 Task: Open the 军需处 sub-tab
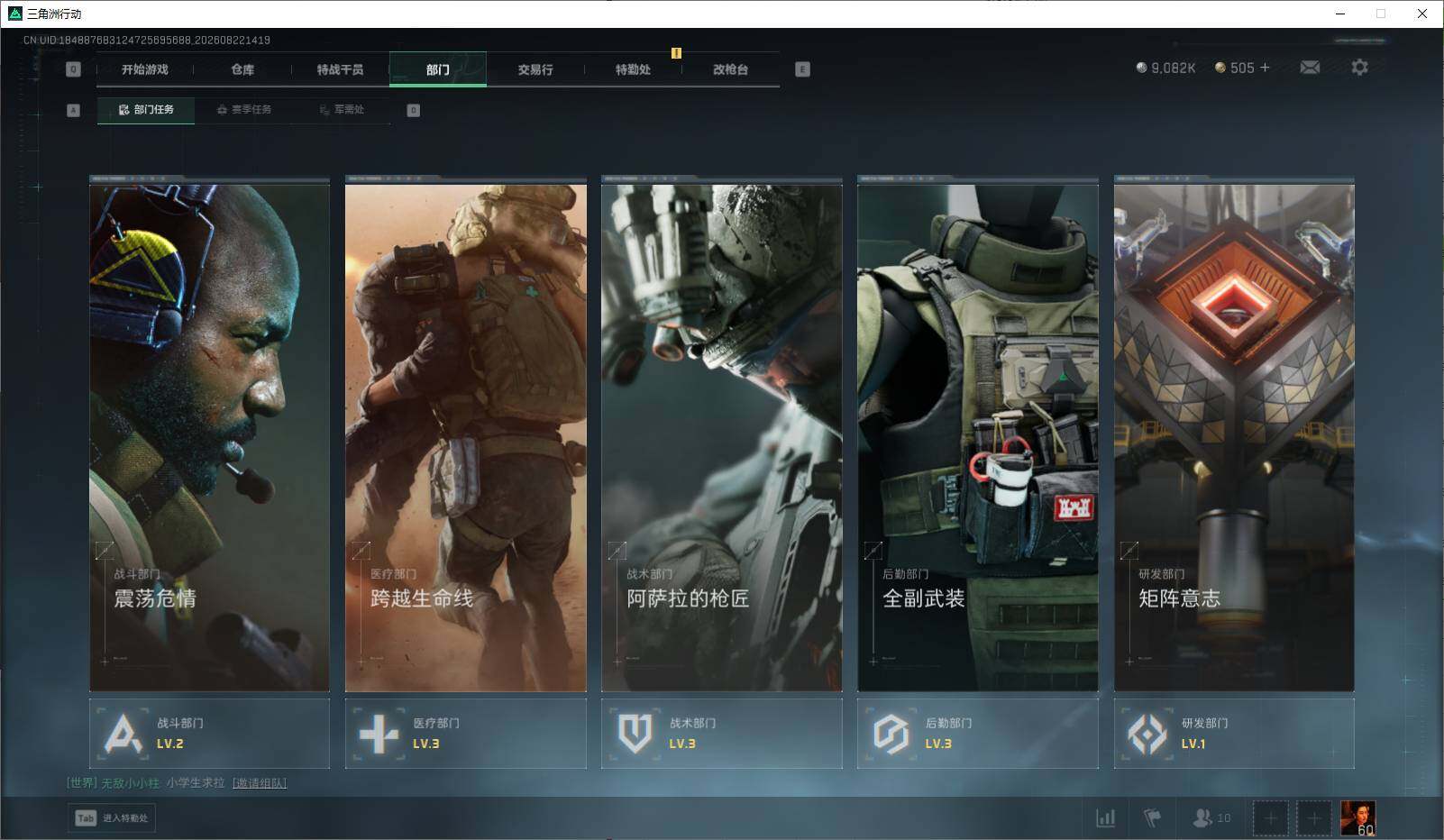[x=342, y=110]
